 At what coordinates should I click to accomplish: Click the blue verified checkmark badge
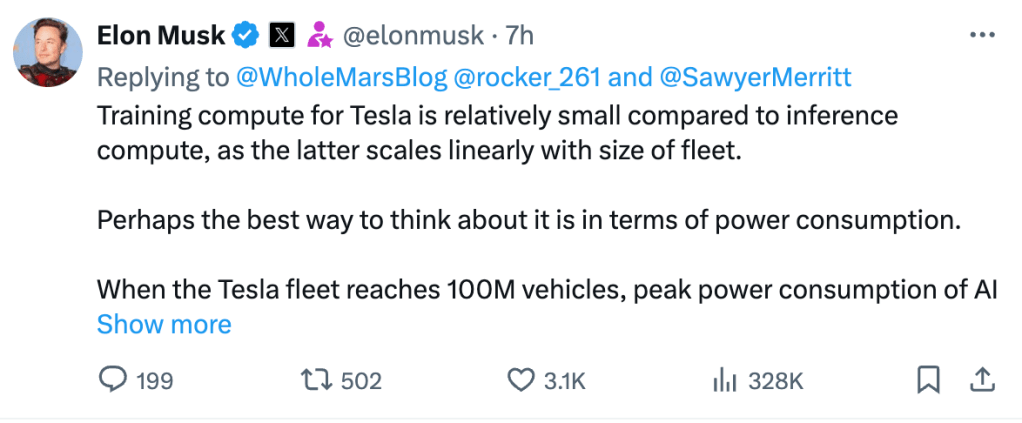click(x=245, y=36)
